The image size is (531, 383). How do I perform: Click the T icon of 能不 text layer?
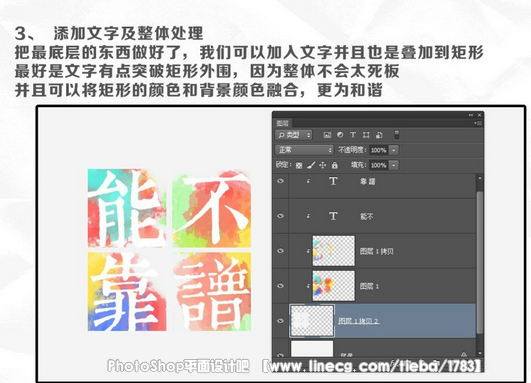[333, 216]
